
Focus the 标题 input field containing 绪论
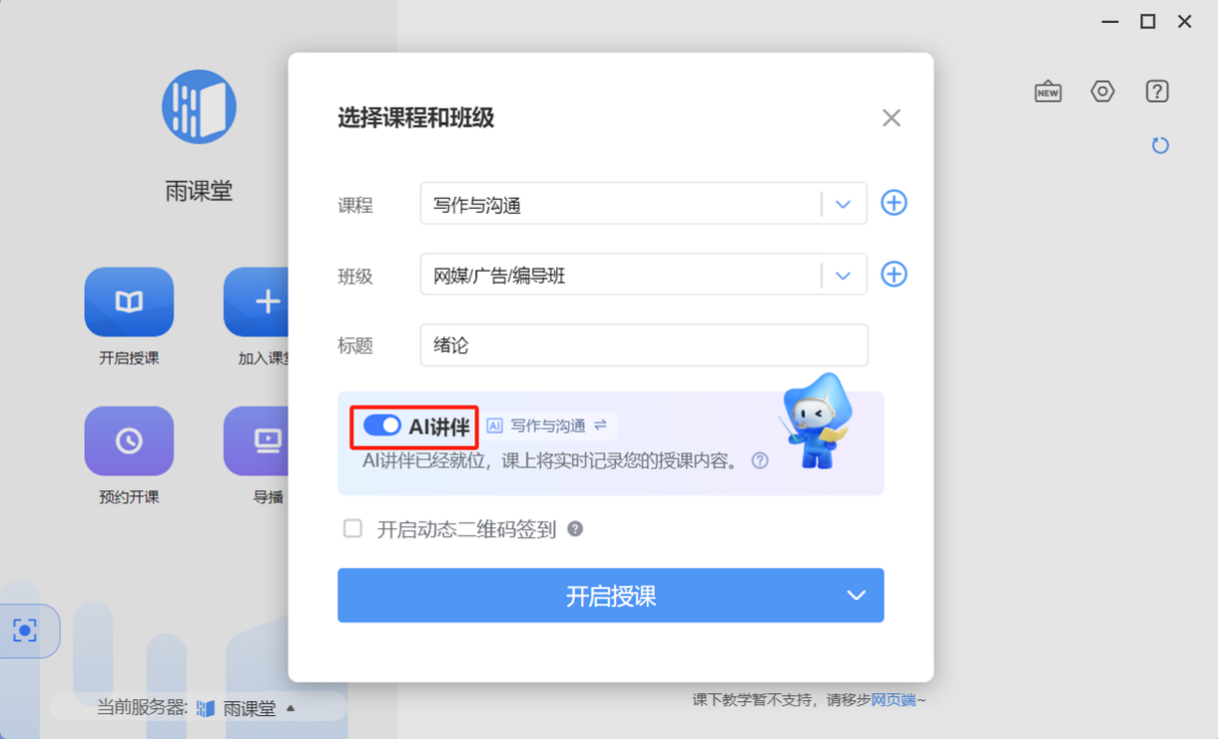pos(643,345)
